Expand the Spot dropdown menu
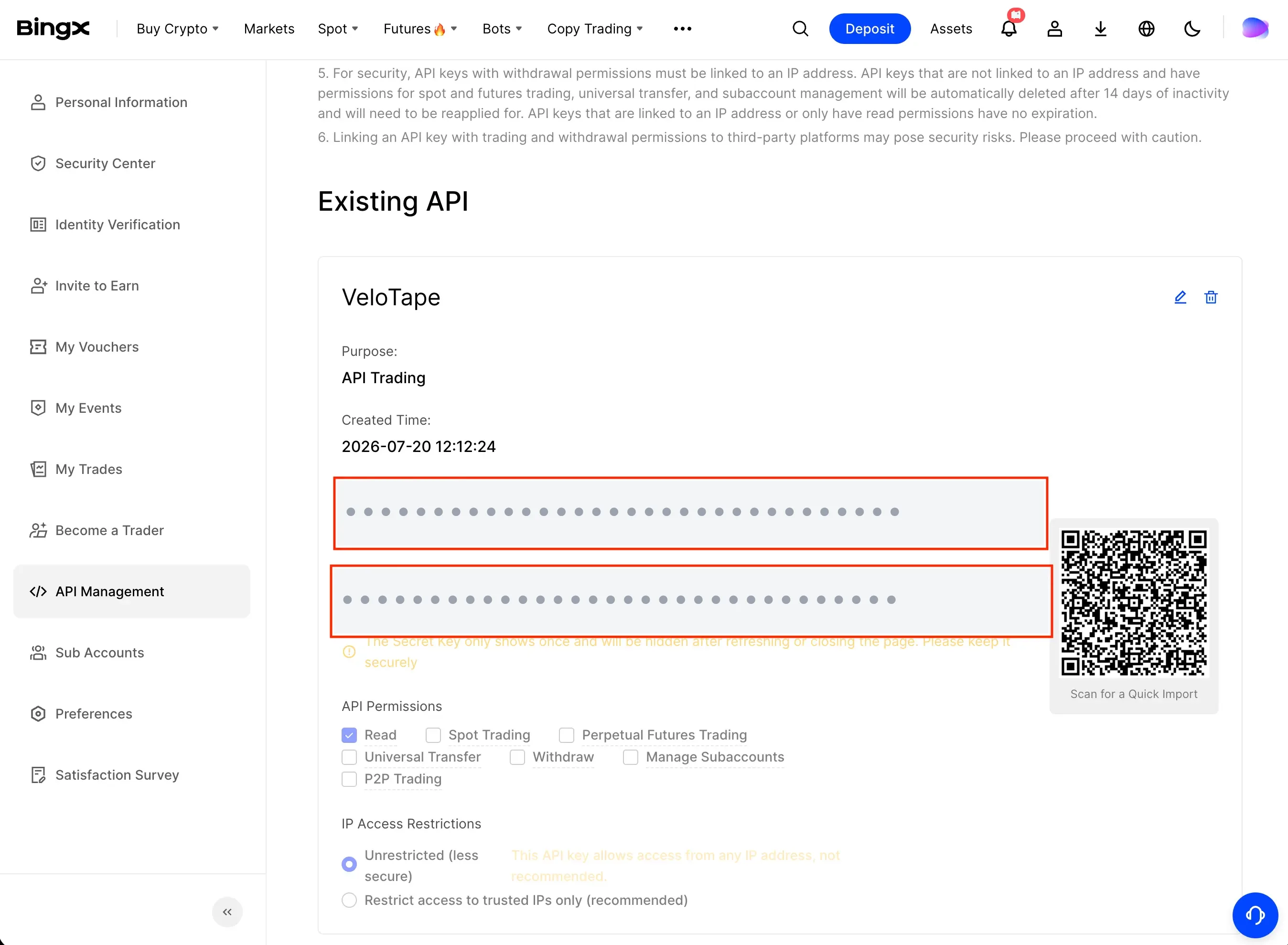Viewport: 1288px width, 945px height. click(337, 29)
